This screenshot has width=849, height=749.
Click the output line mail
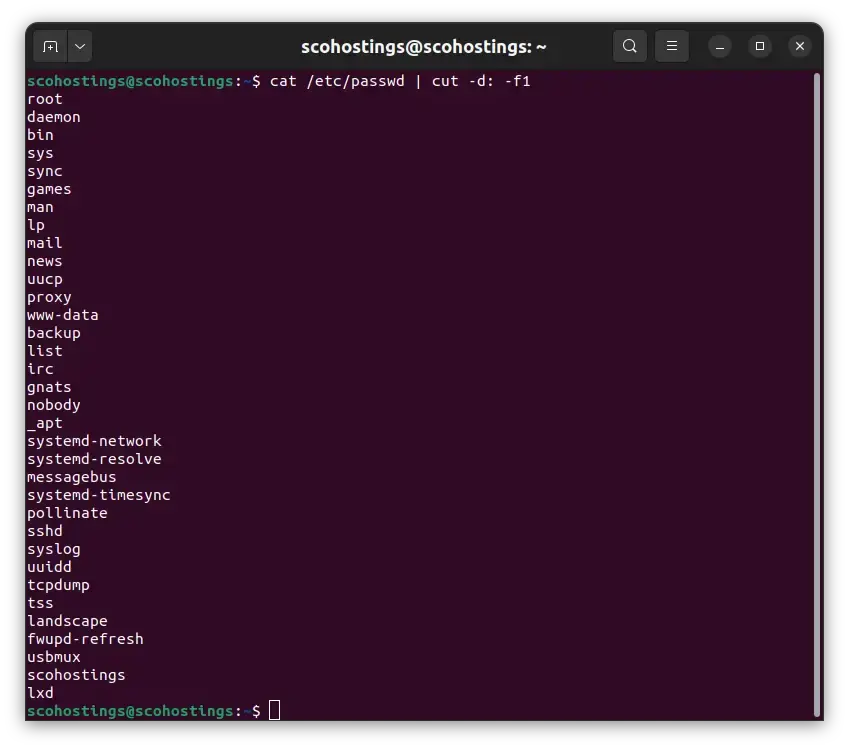45,243
